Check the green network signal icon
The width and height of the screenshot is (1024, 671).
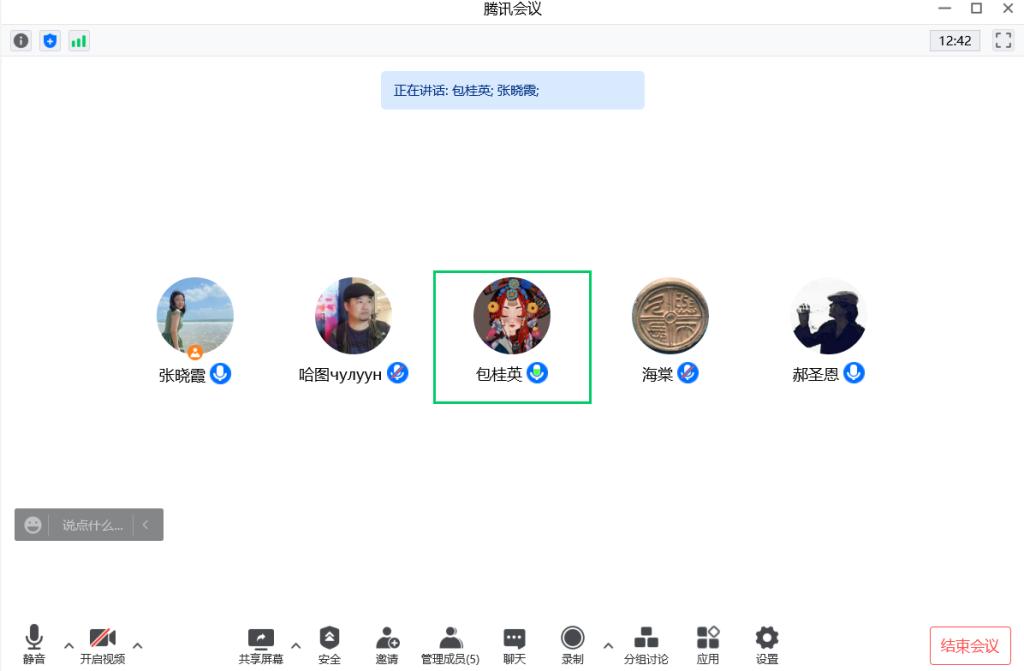coord(79,41)
